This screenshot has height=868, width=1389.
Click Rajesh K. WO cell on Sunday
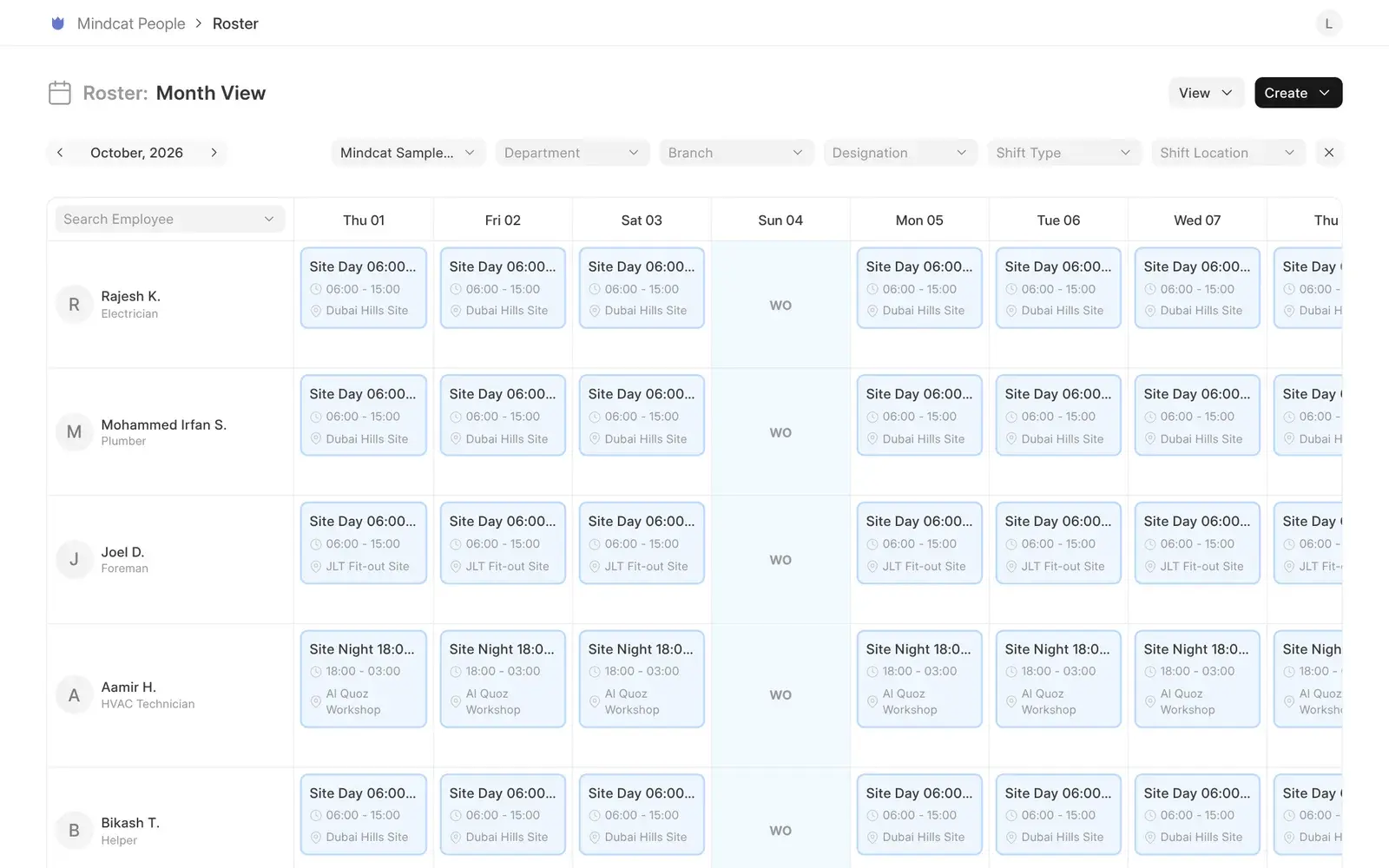780,305
